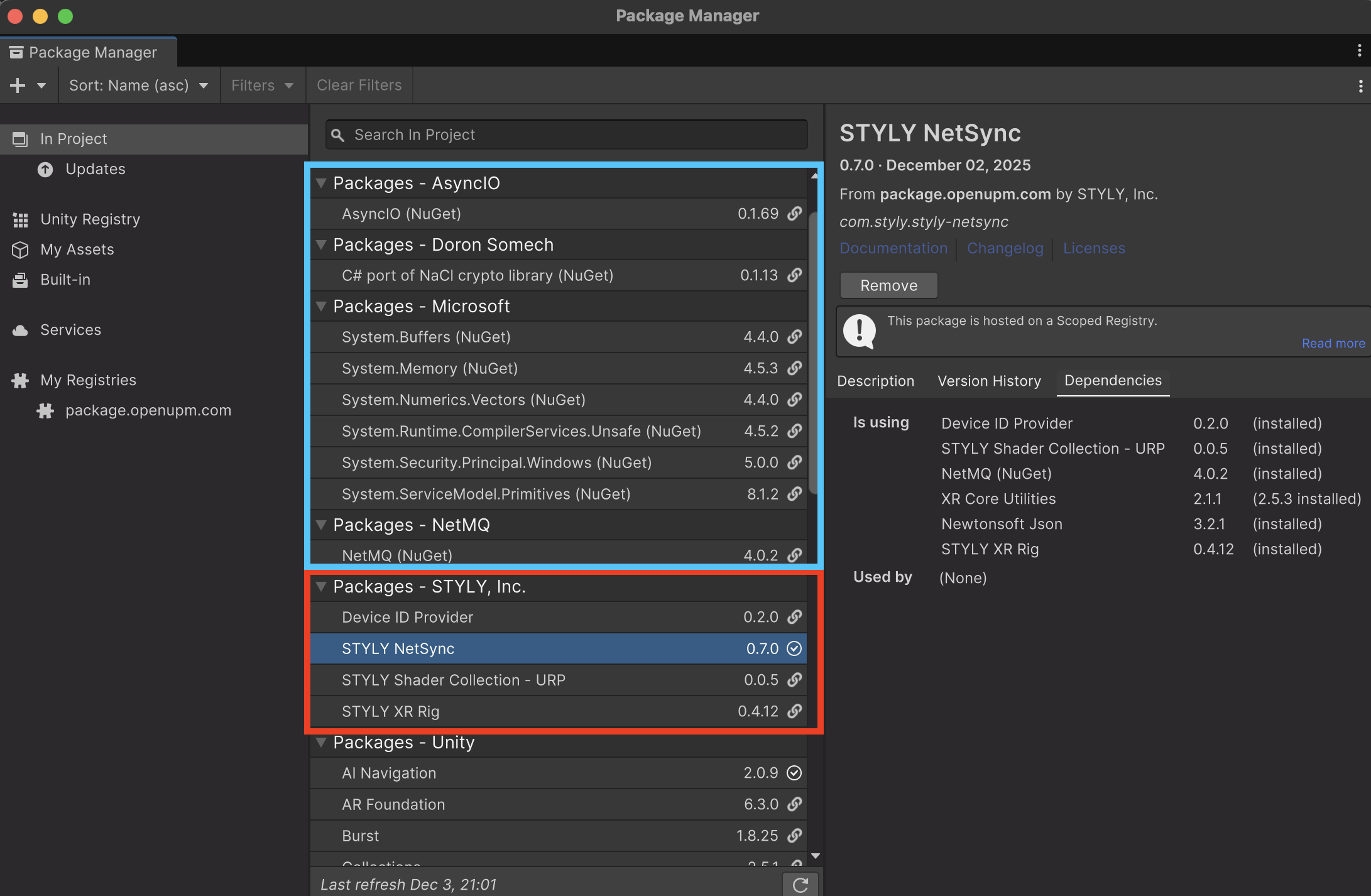Image resolution: width=1371 pixels, height=896 pixels.
Task: Collapse the Packages - AsyncIO group
Action: point(321,183)
